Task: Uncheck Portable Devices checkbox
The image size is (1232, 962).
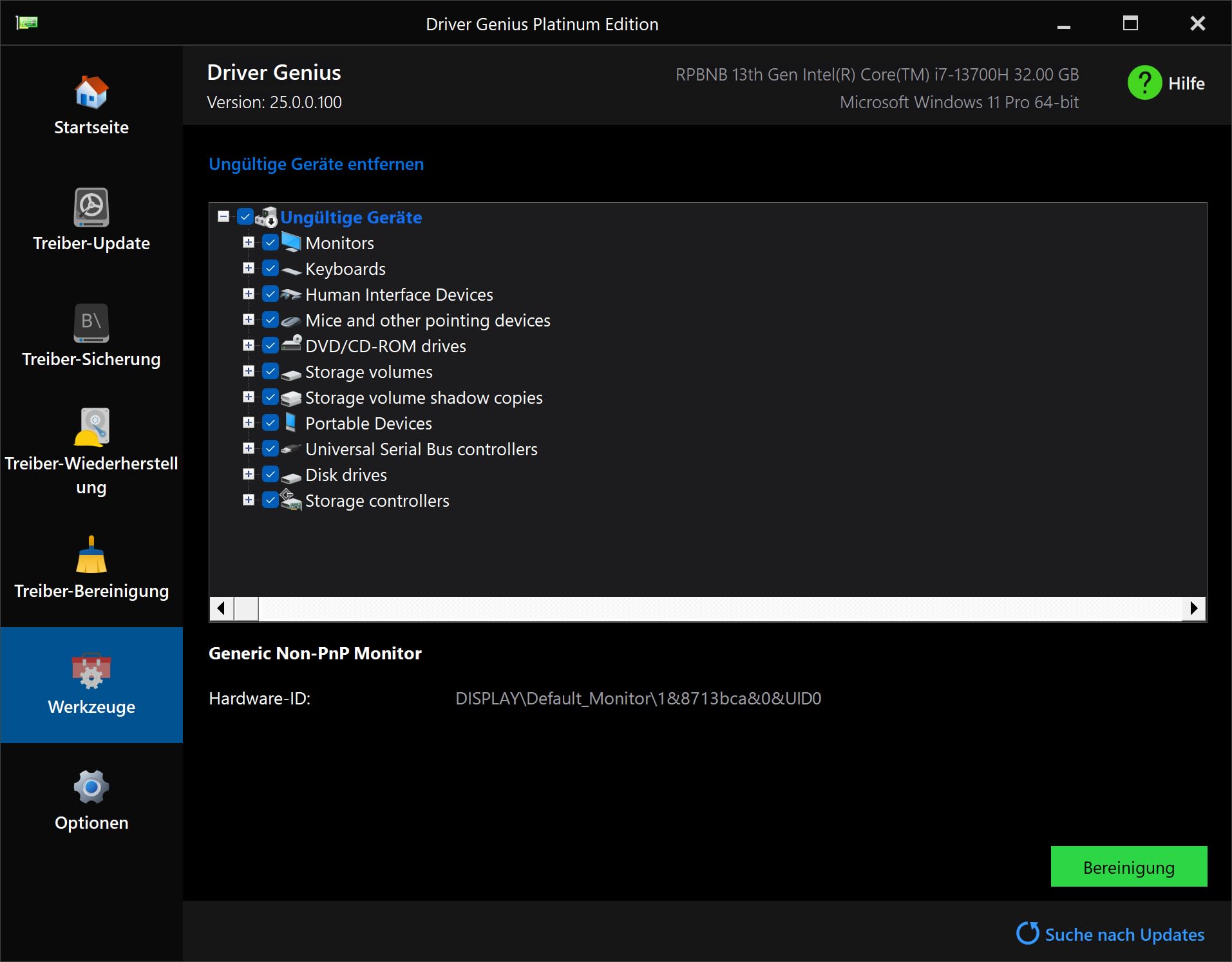Action: 270,422
